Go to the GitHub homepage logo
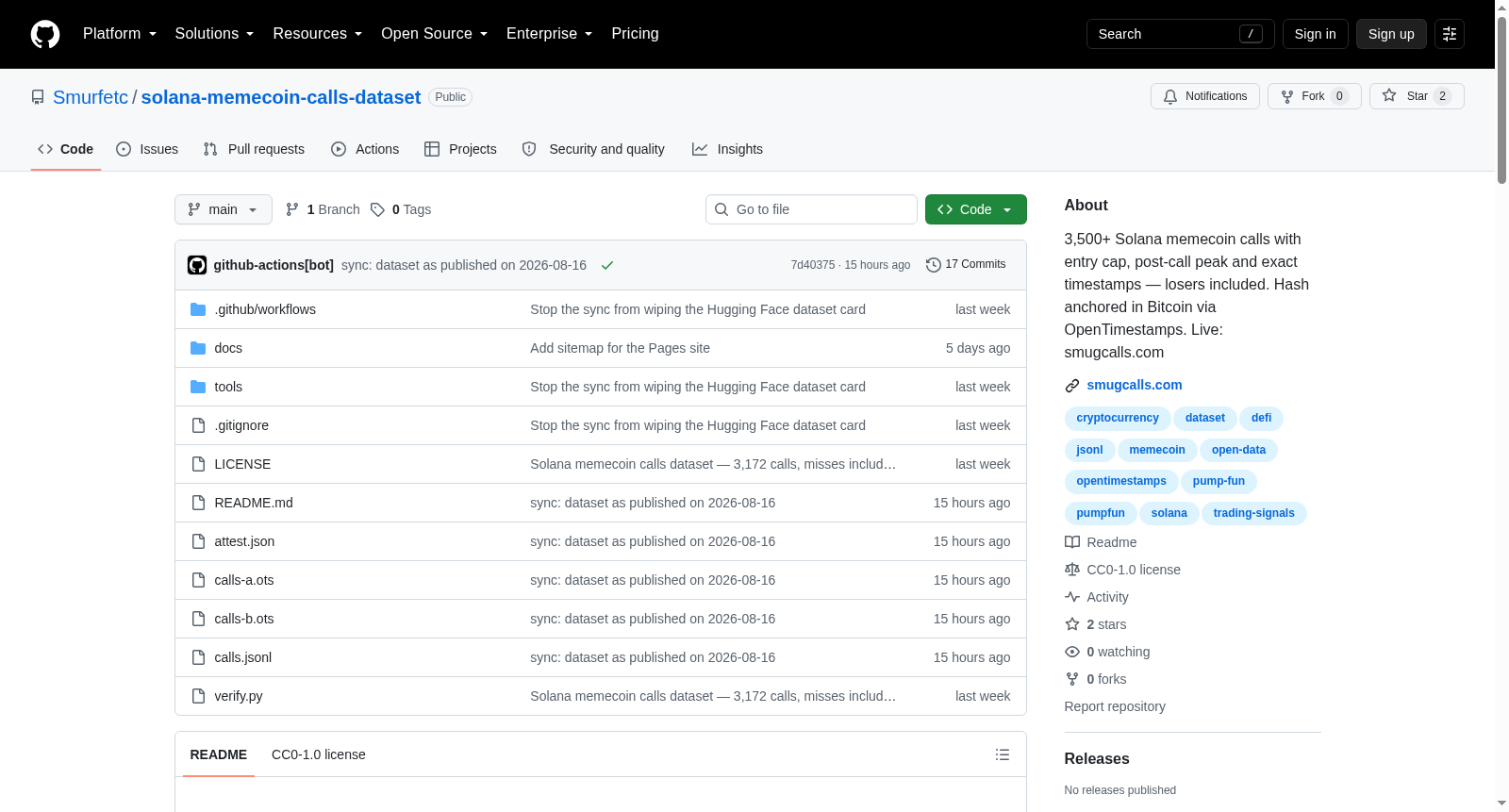 click(x=45, y=34)
